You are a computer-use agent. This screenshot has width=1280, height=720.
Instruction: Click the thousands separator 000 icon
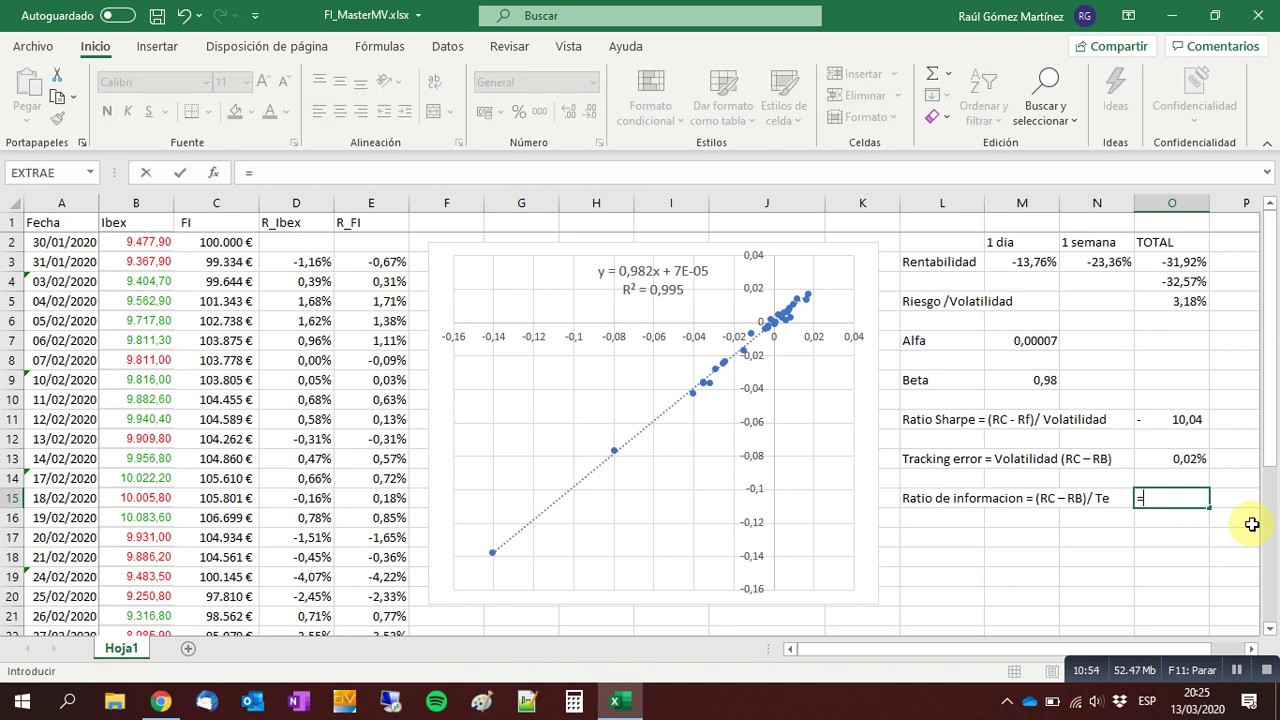(542, 112)
